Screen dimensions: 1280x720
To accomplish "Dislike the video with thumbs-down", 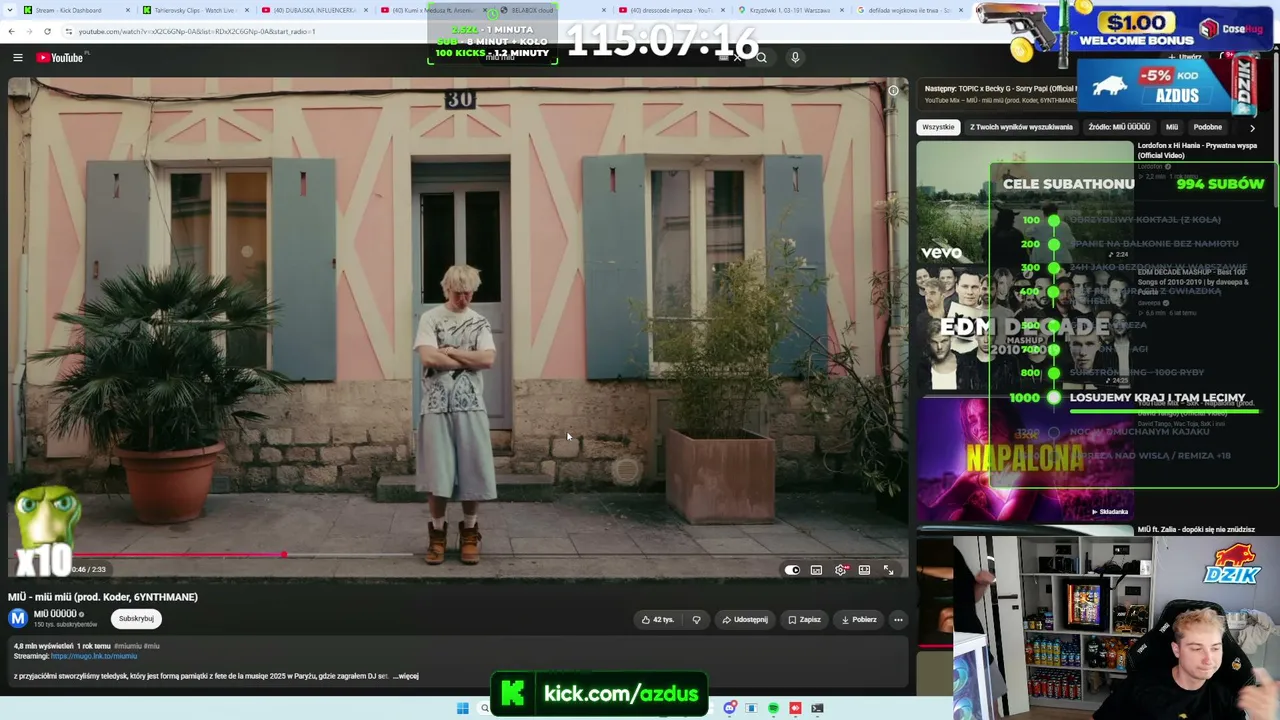I will (x=697, y=619).
